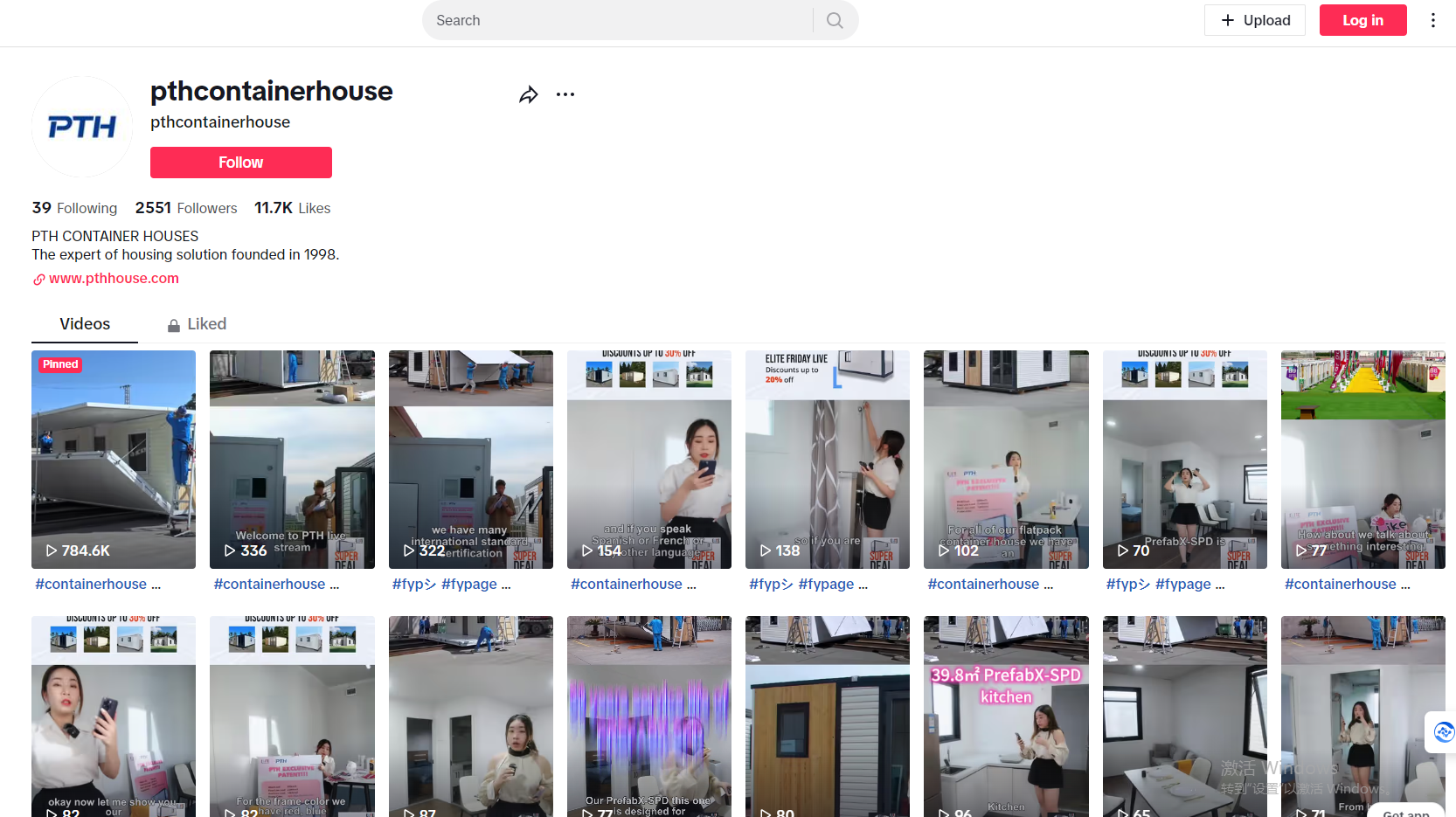Viewport: 1456px width, 817px height.
Task: Click the link icon beside www.pthhouse.com
Action: coord(39,280)
